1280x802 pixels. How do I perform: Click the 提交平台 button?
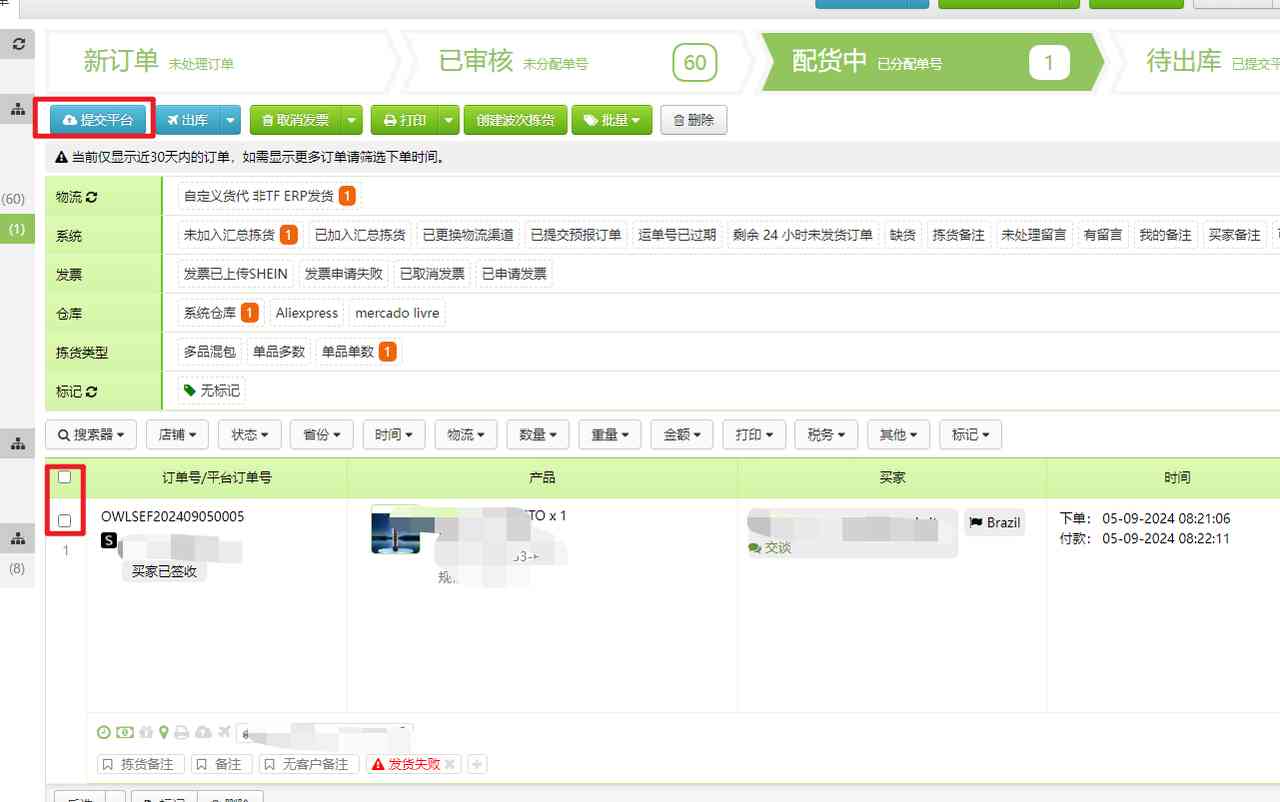point(96,119)
